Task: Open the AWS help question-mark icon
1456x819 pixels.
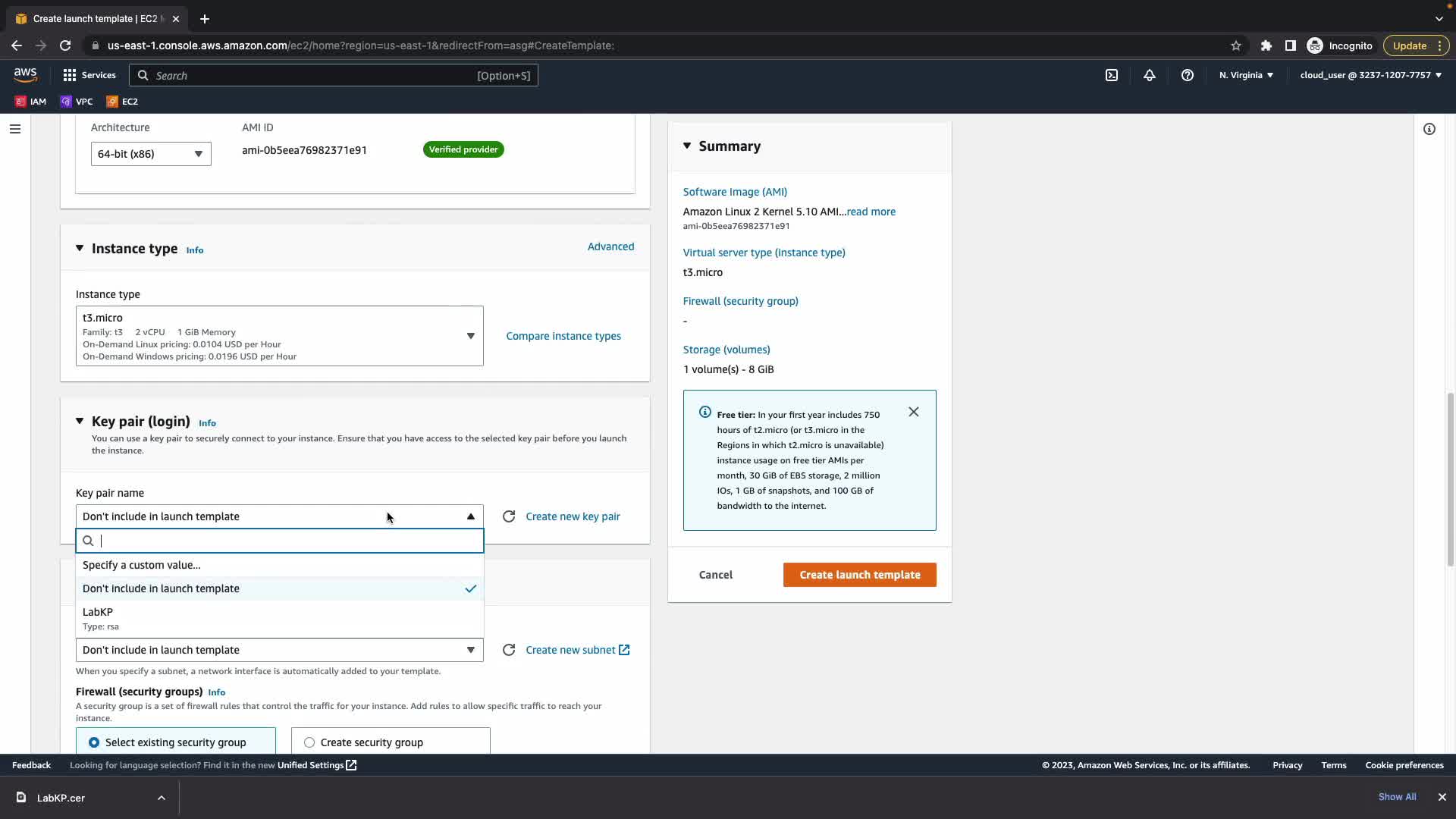Action: tap(1188, 75)
